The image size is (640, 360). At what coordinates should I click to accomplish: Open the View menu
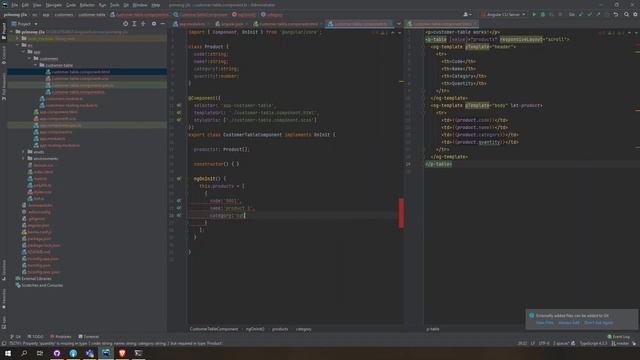click(x=37, y=5)
